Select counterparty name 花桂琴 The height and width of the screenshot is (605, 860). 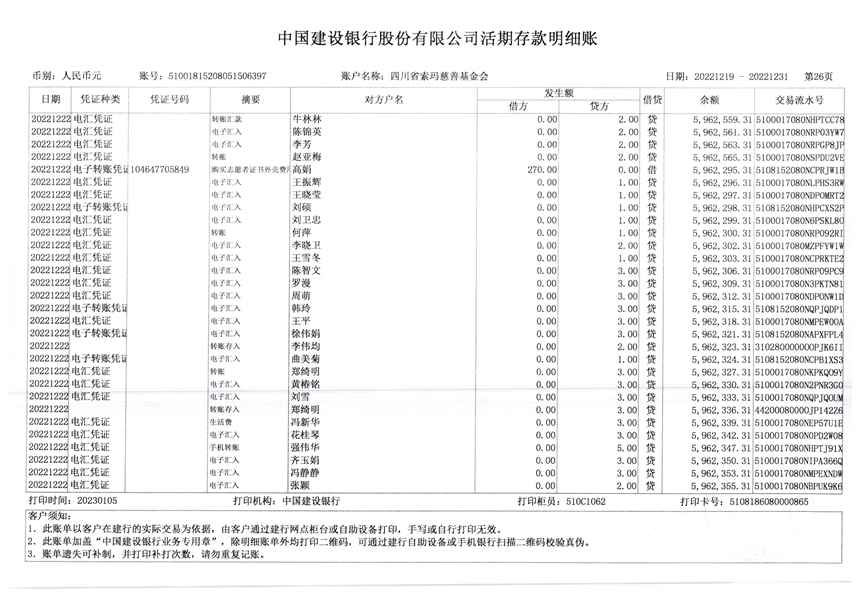tap(306, 434)
